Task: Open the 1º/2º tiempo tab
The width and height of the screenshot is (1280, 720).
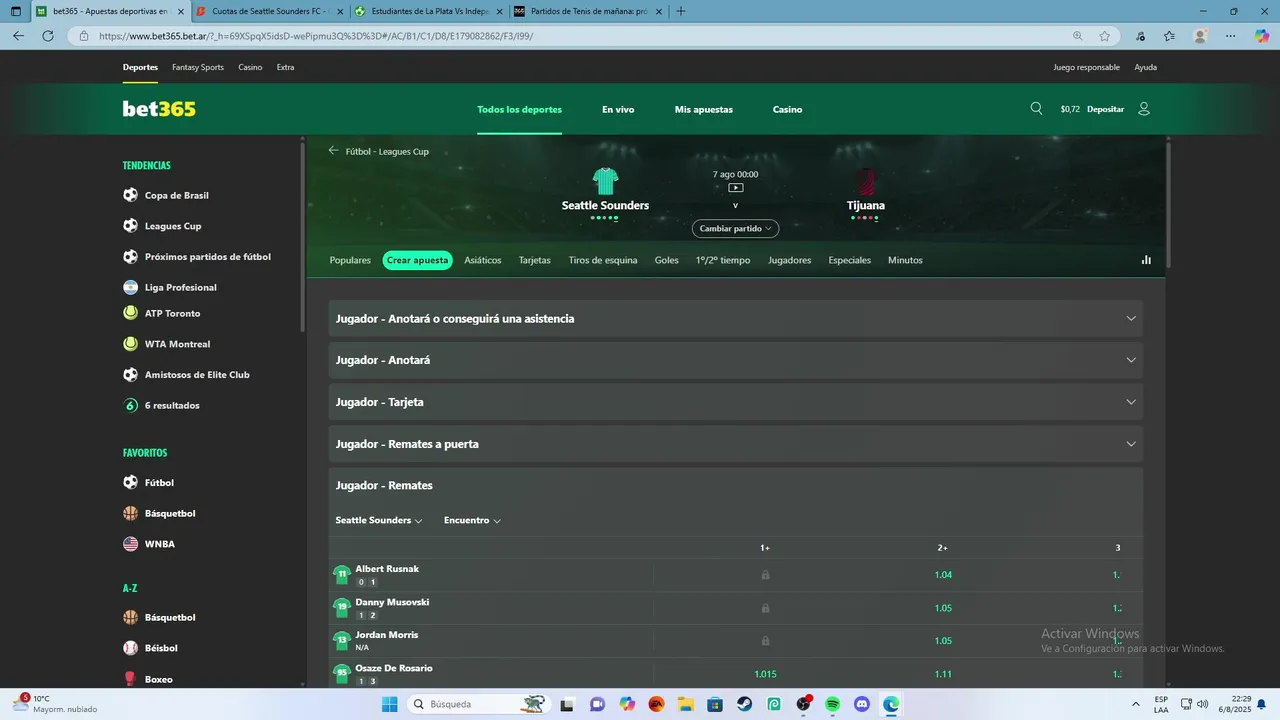Action: pos(723,260)
